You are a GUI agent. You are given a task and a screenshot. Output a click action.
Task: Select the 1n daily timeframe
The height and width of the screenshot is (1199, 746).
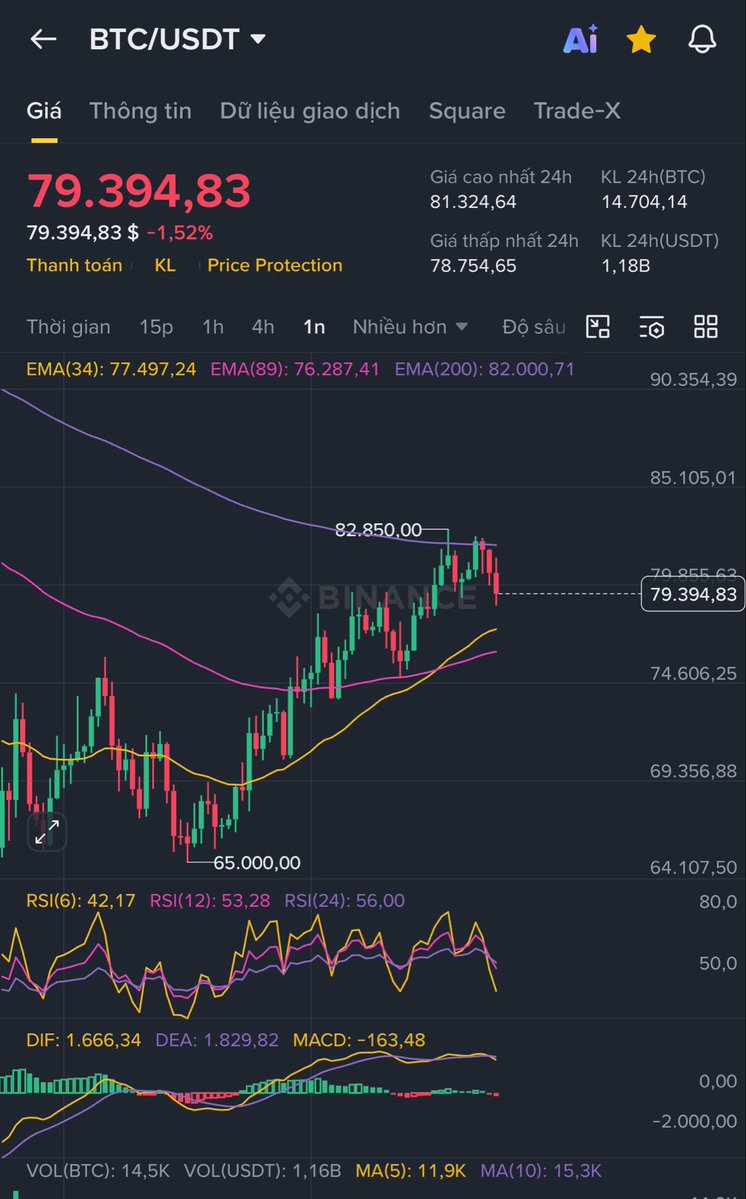click(314, 327)
